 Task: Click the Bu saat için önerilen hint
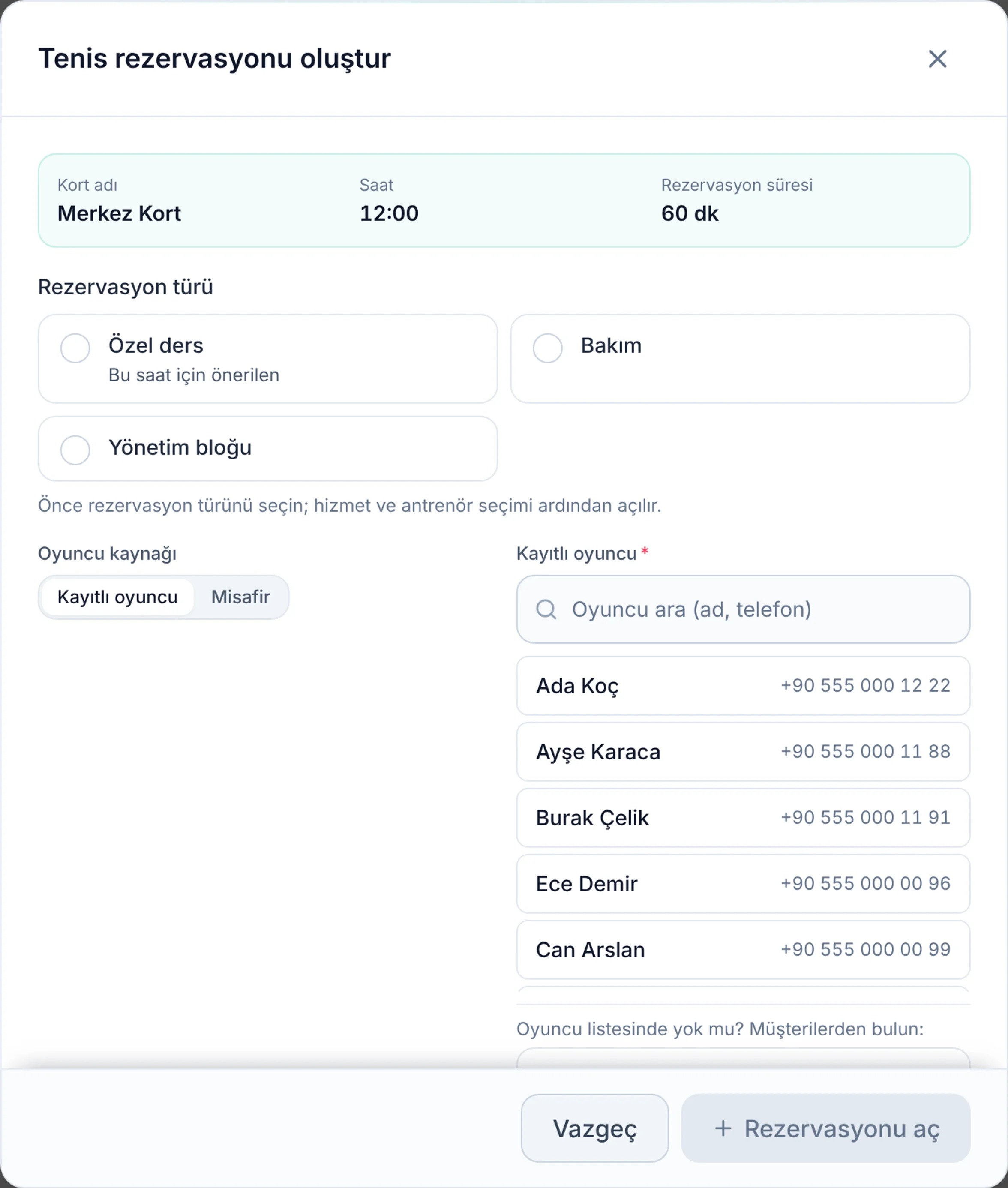click(194, 375)
